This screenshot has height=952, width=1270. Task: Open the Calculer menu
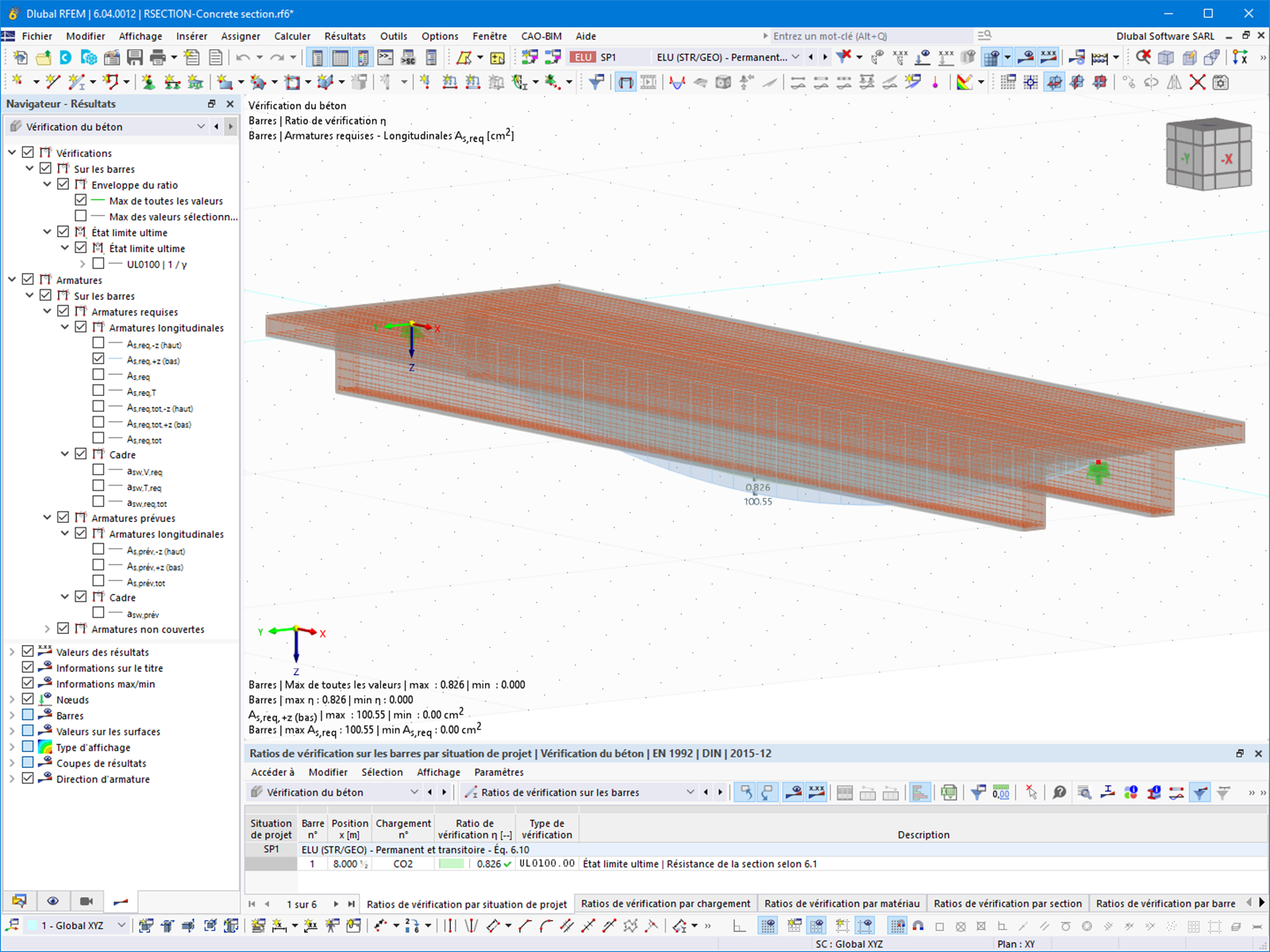coord(292,36)
